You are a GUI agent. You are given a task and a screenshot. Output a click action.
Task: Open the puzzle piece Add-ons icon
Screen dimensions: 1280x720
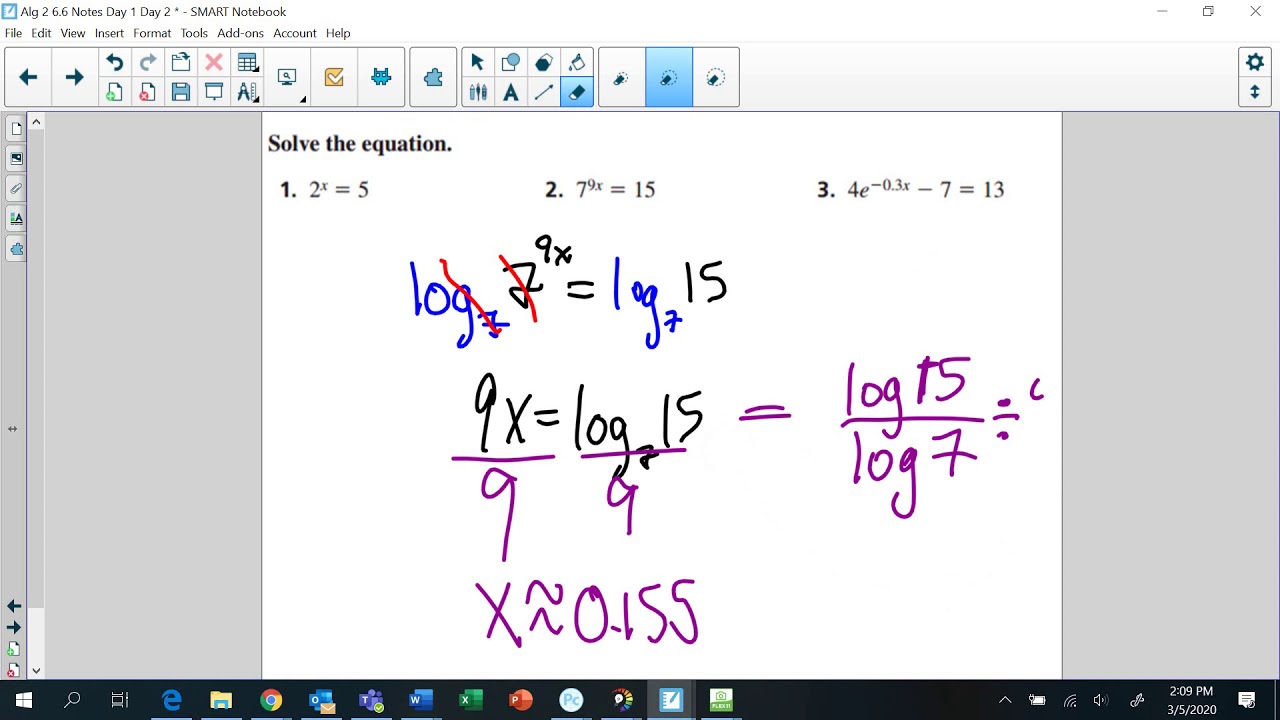click(x=433, y=77)
